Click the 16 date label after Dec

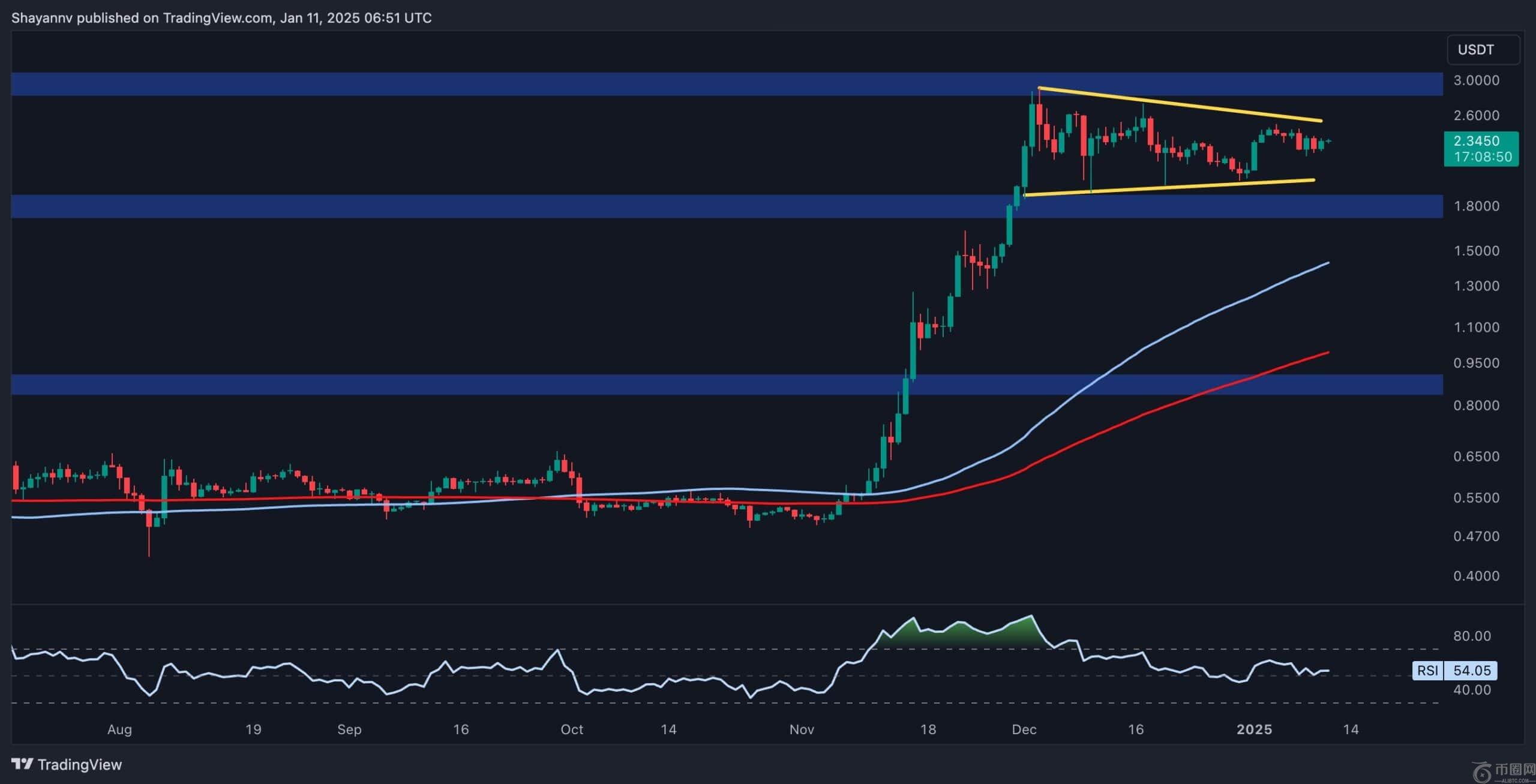point(1136,729)
